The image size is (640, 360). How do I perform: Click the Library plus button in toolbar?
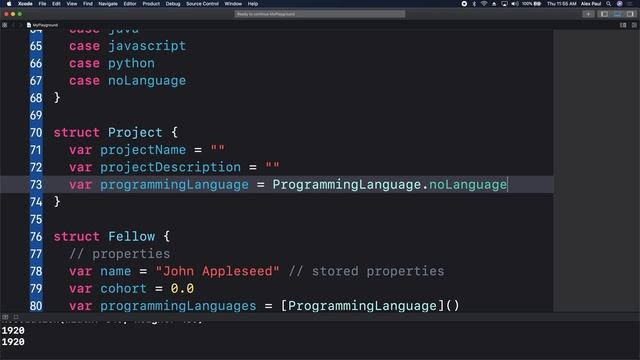point(588,14)
